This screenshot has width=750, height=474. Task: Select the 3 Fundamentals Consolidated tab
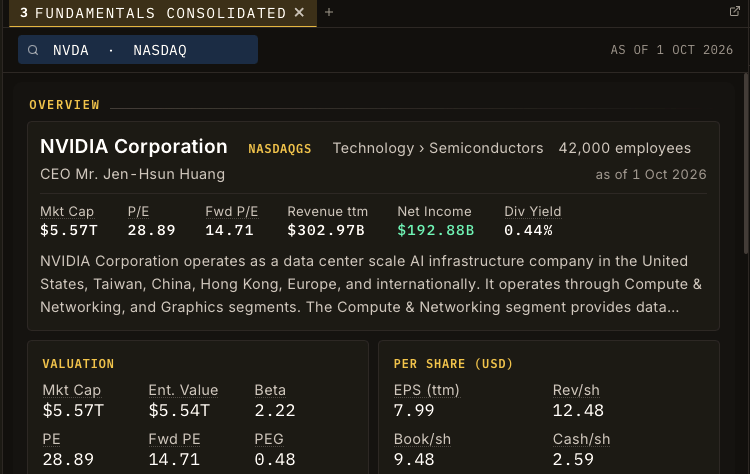(x=163, y=13)
